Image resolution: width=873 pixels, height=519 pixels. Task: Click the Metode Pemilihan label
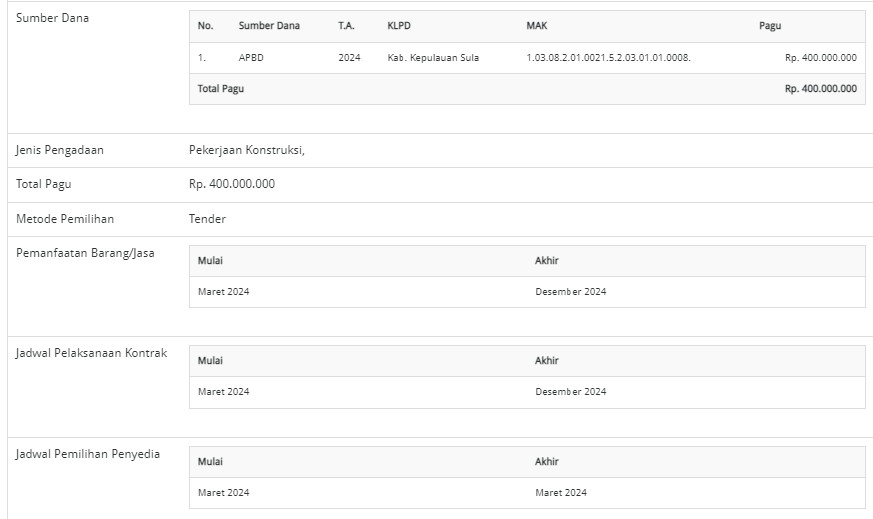click(x=64, y=218)
